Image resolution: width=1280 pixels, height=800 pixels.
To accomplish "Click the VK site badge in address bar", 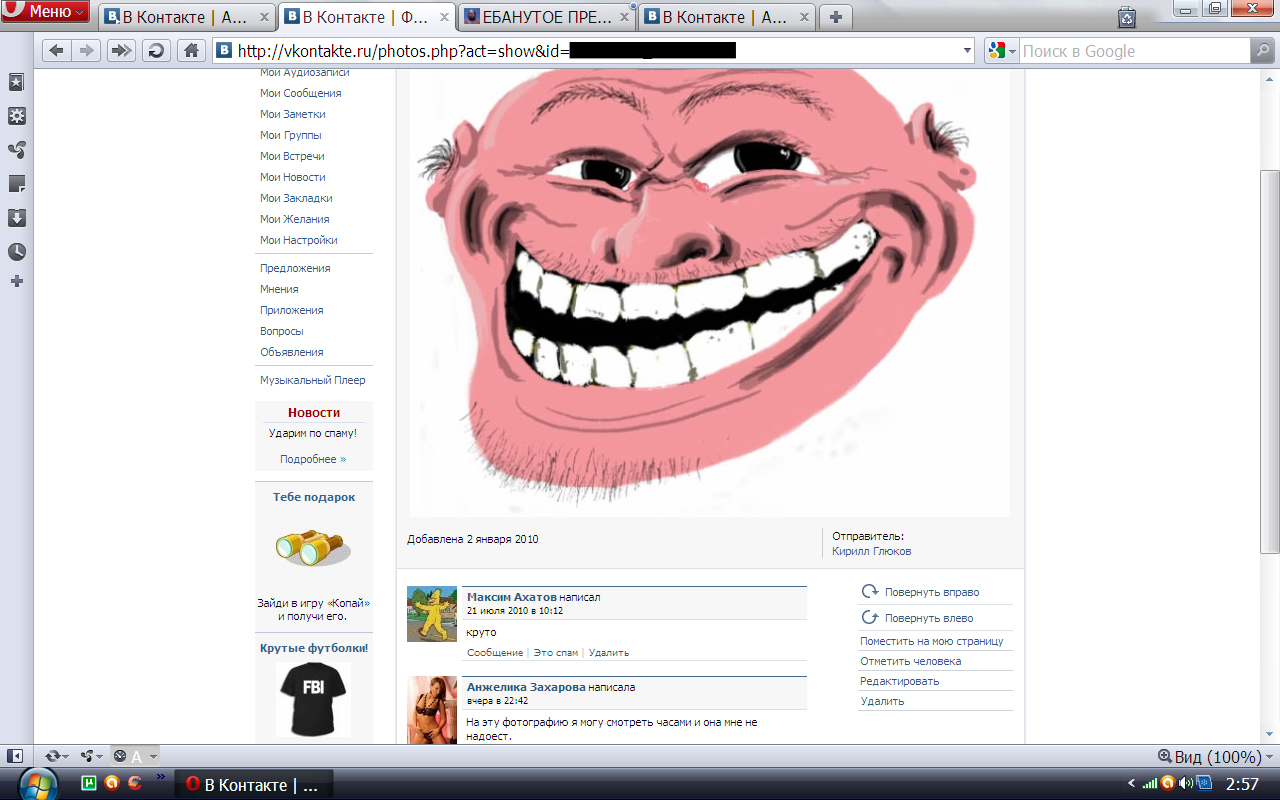I will 225,51.
